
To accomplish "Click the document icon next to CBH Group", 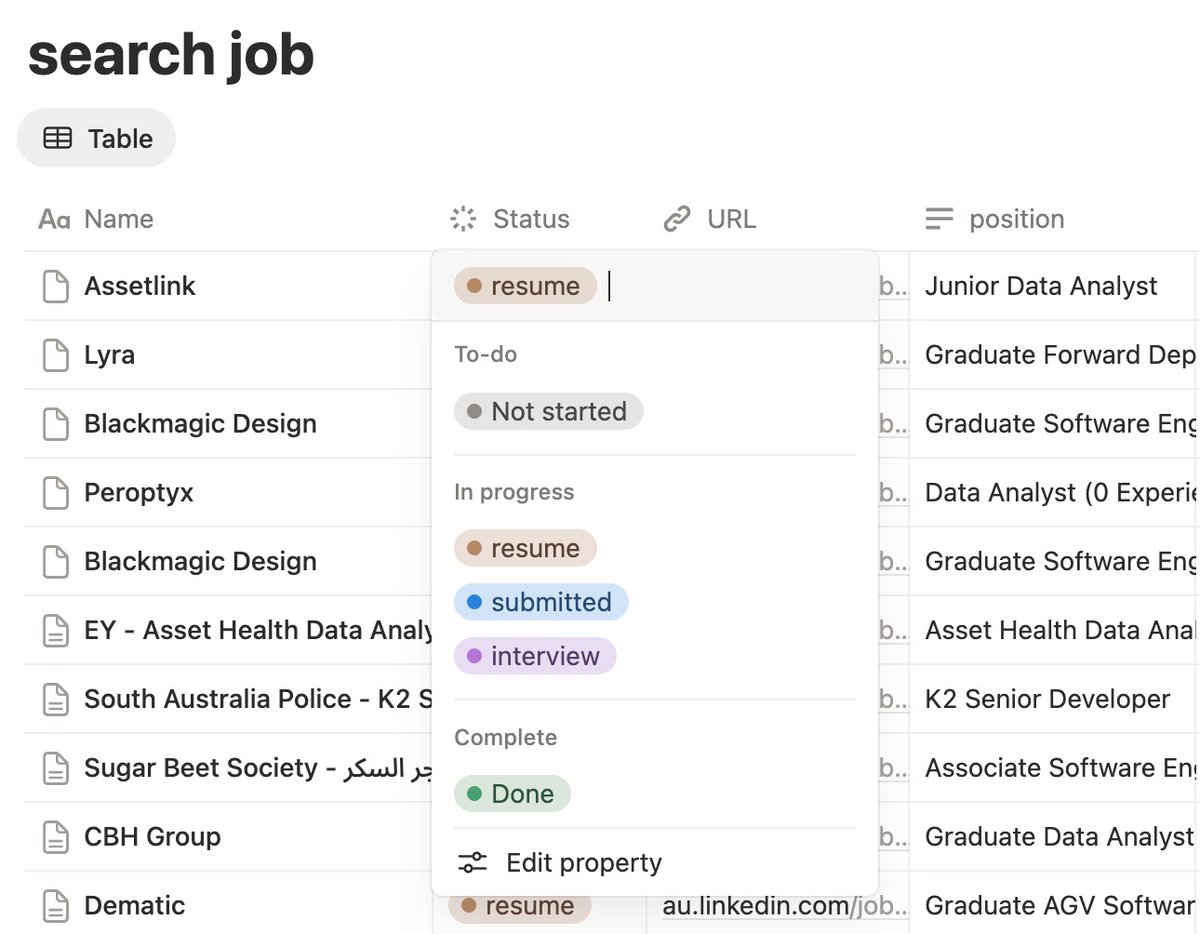I will (56, 838).
